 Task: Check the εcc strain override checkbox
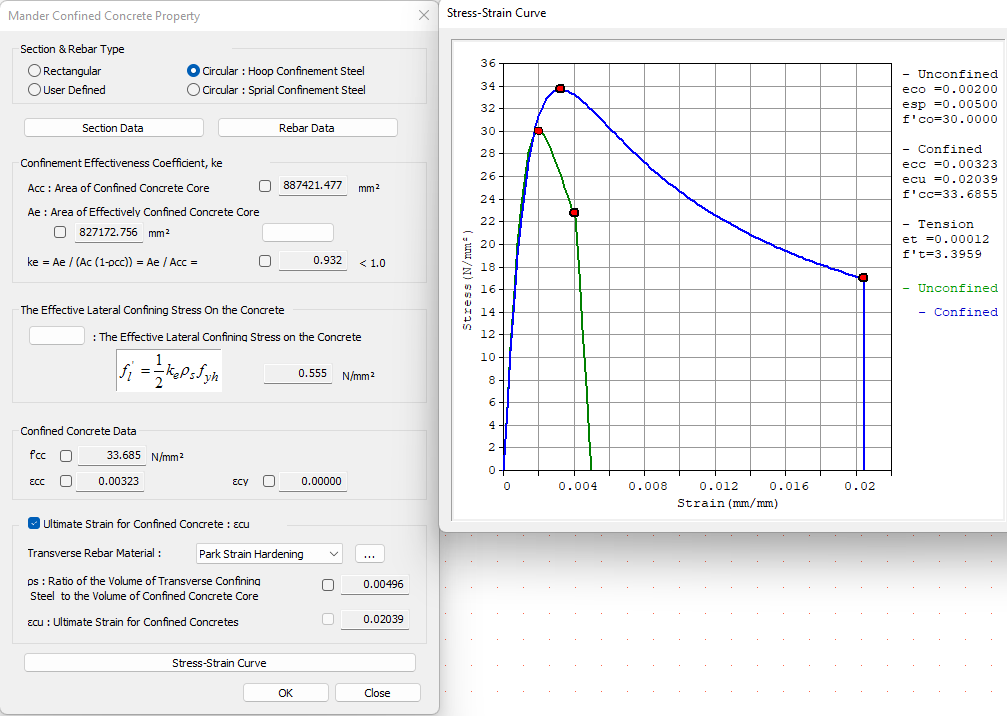[66, 481]
